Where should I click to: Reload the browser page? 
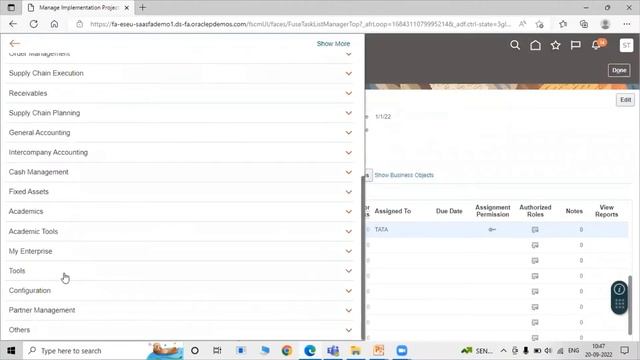click(33, 24)
